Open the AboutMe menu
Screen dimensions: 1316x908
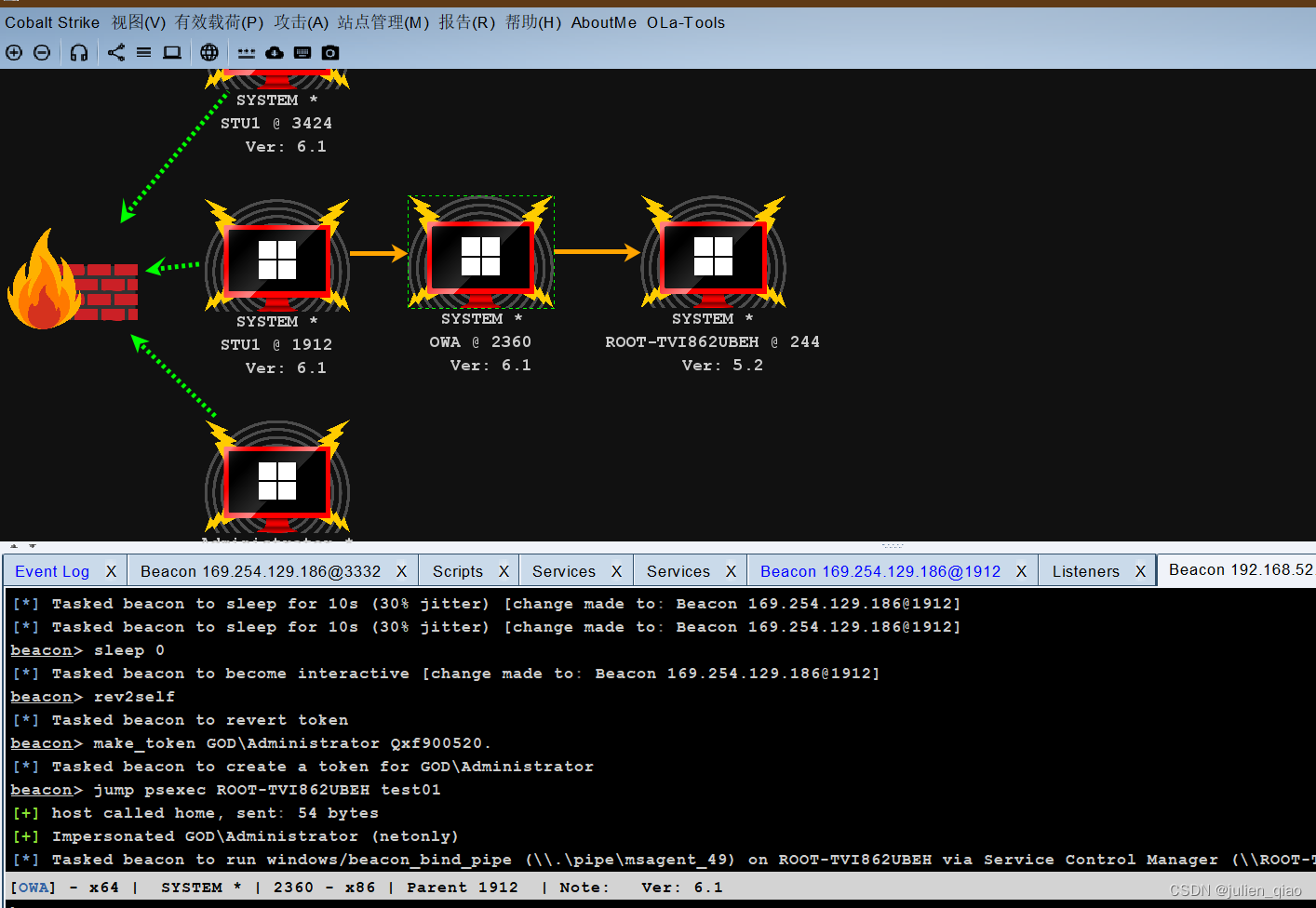(x=604, y=22)
